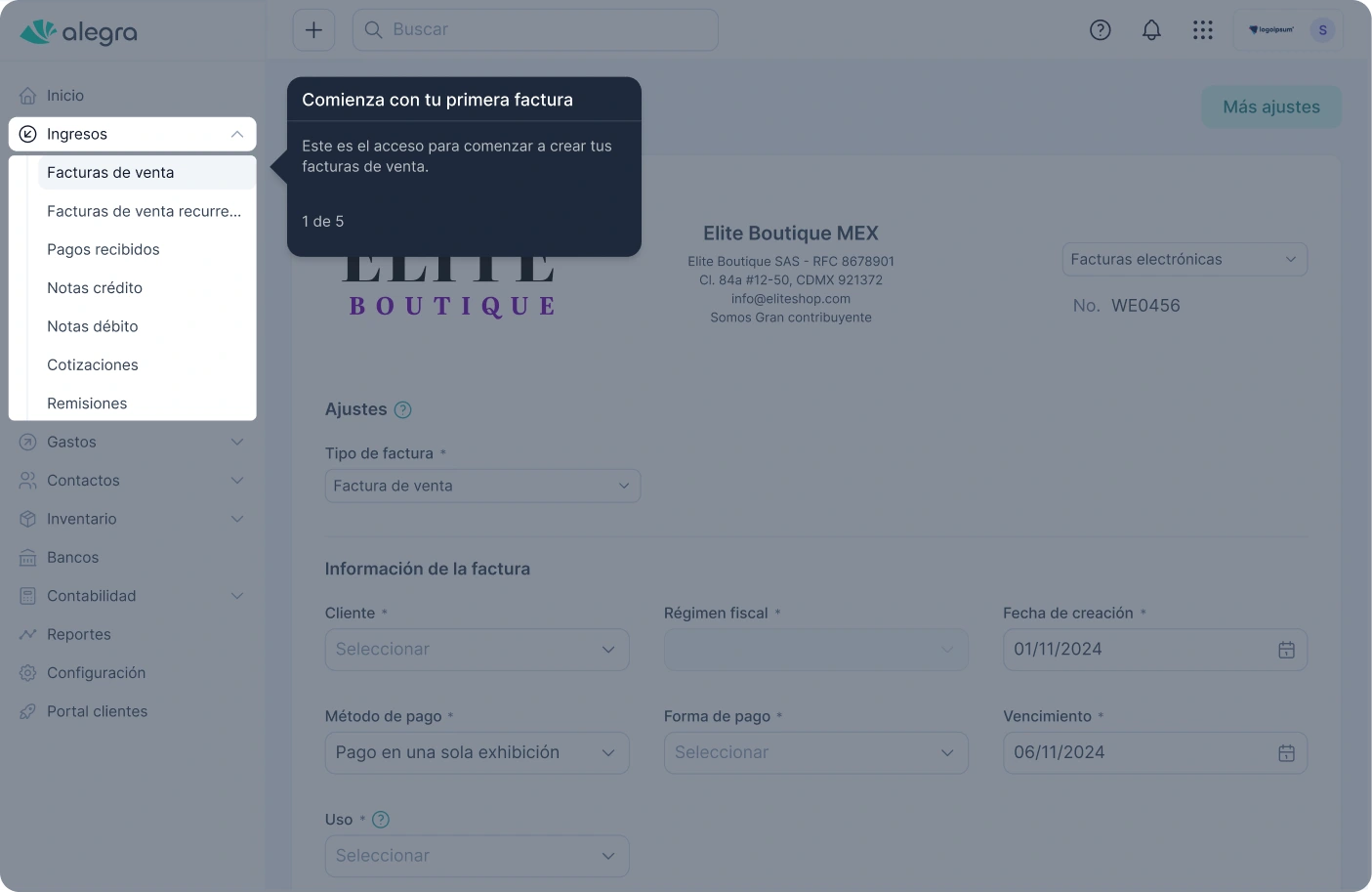The height and width of the screenshot is (892, 1372).
Task: Open calendar icon in Fecha de creación
Action: (1286, 650)
